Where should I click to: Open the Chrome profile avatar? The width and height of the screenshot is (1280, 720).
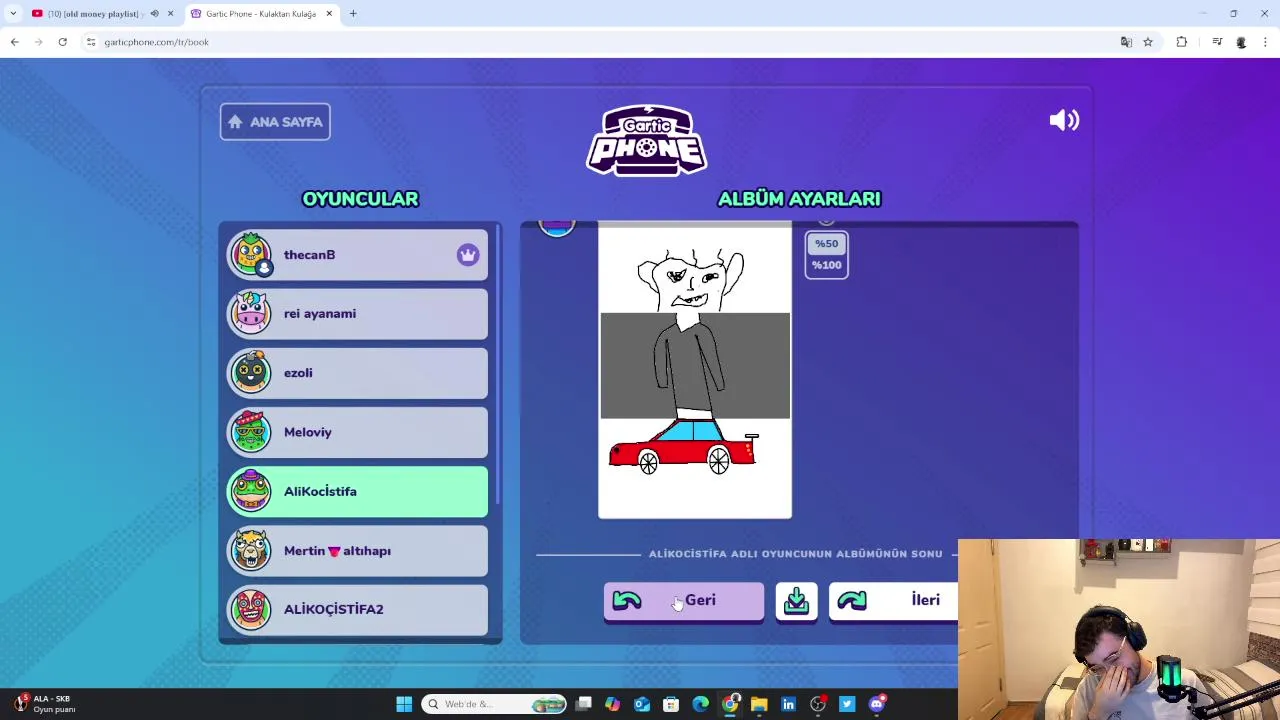1241,42
